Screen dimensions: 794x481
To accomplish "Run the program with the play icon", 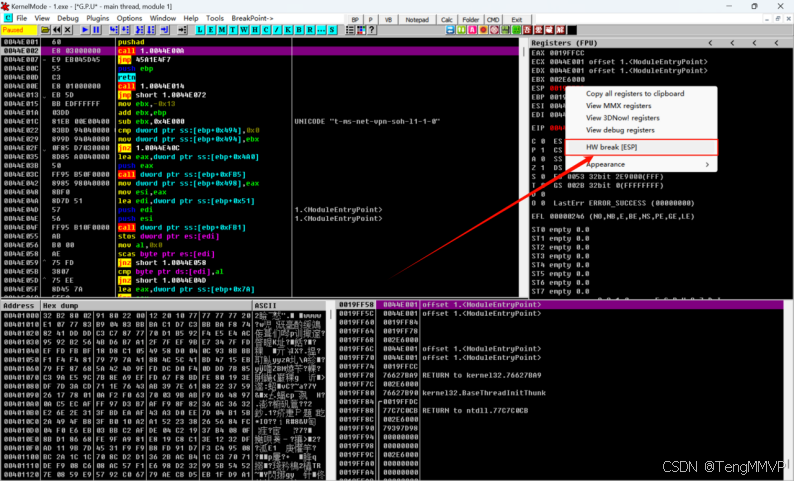I will point(85,30).
